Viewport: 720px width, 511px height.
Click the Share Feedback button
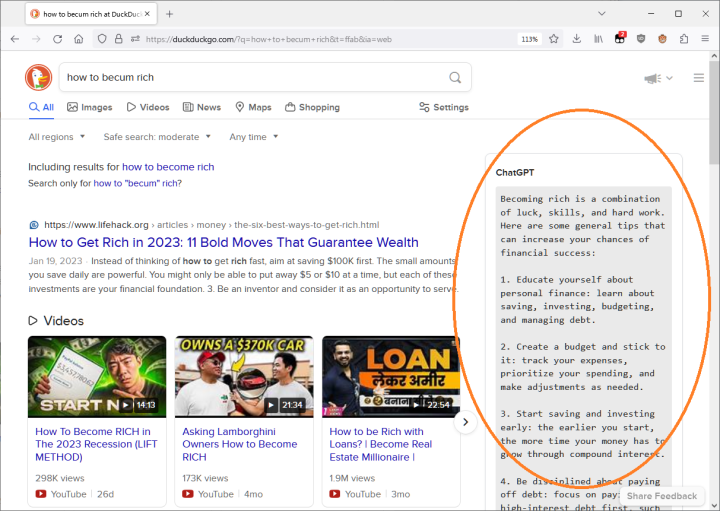point(661,496)
